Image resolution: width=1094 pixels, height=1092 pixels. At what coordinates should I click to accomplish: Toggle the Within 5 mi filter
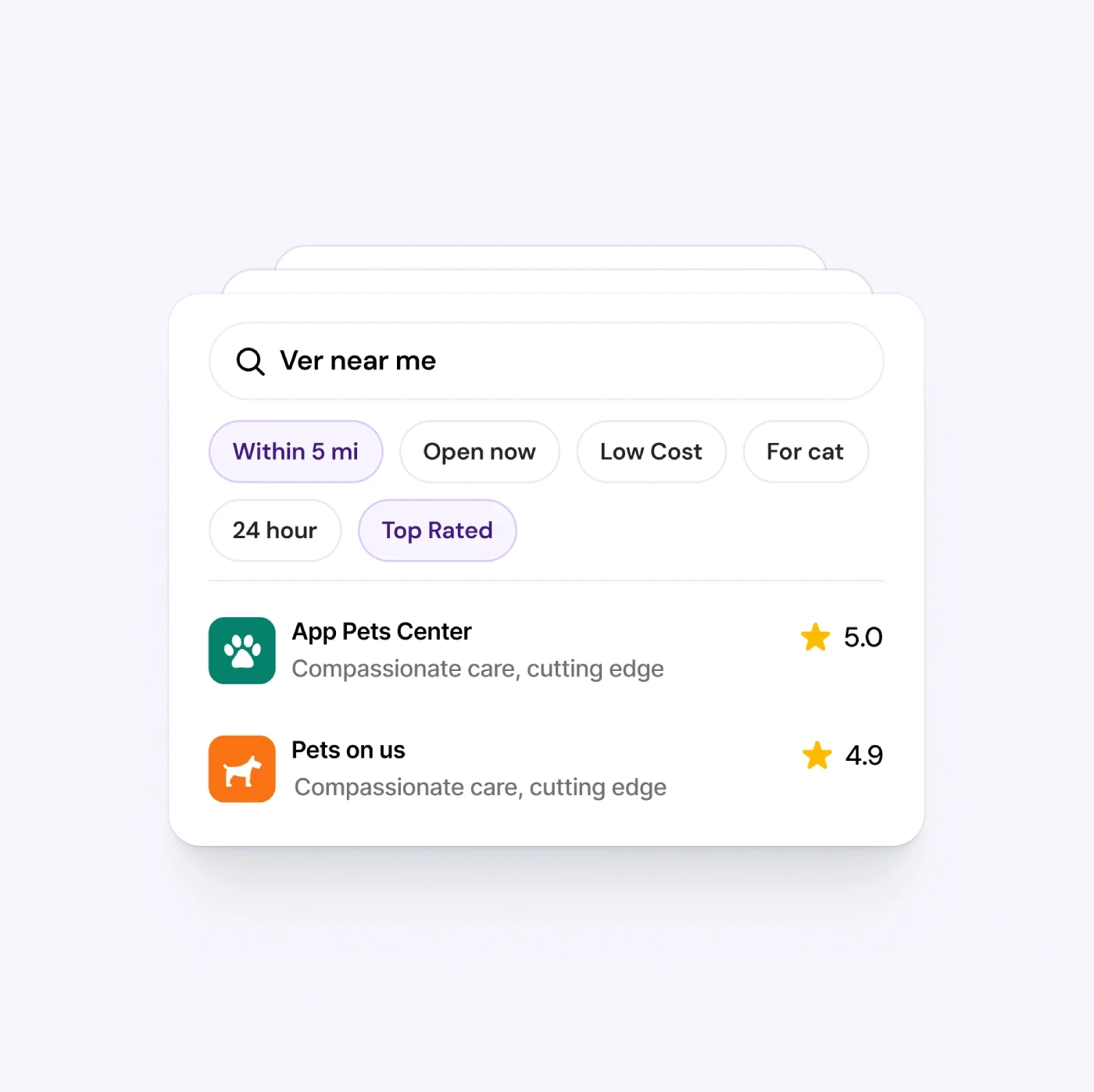tap(295, 451)
